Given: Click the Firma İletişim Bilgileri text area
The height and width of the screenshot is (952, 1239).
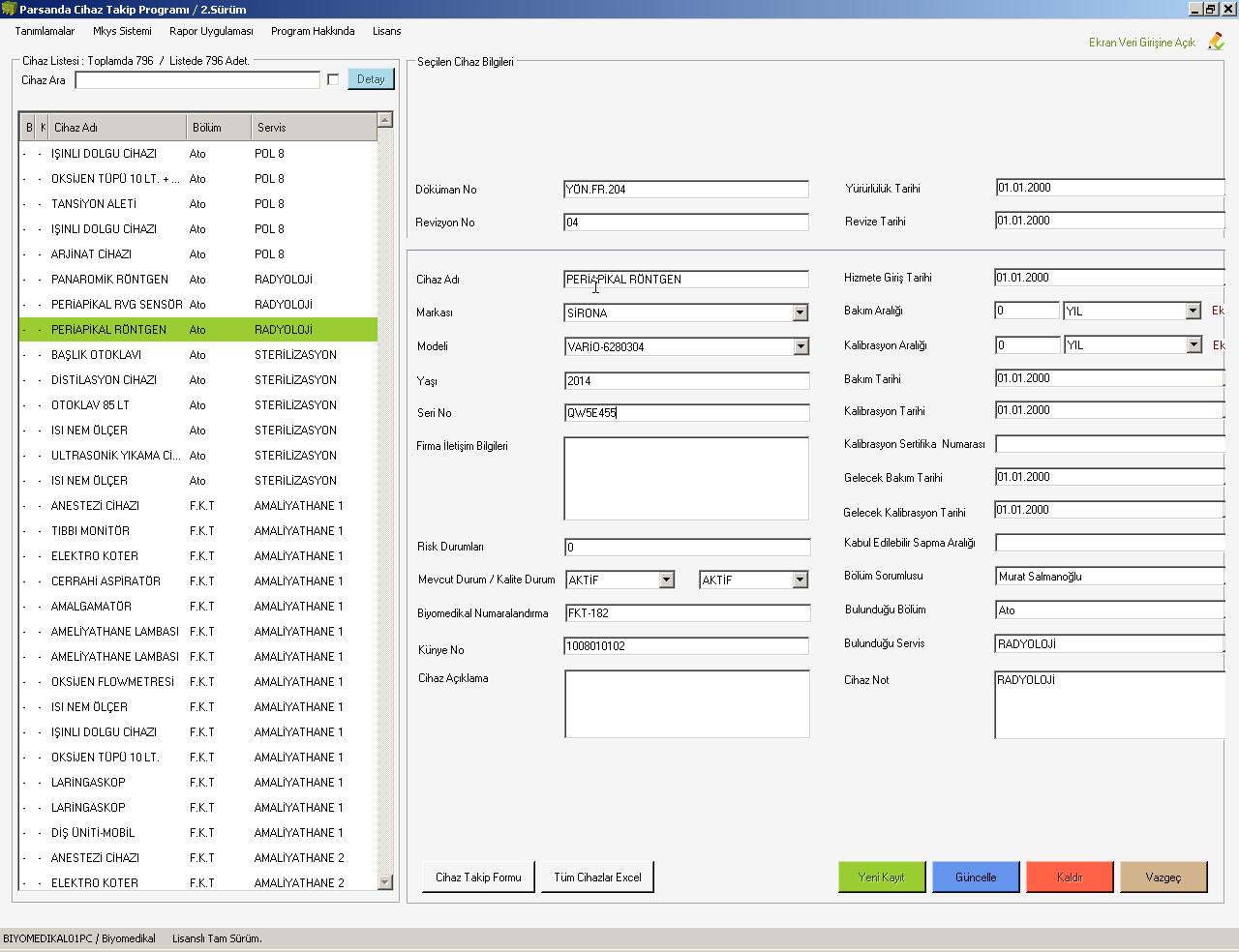Looking at the screenshot, I should coord(686,479).
